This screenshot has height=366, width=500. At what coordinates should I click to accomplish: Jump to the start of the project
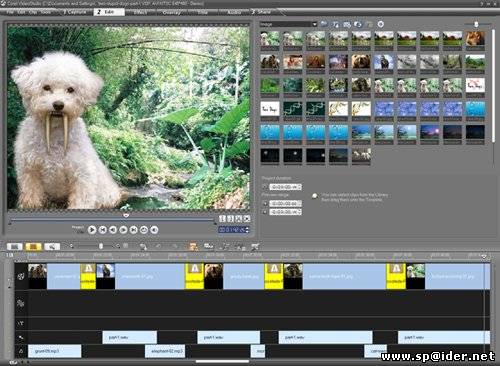click(x=103, y=230)
